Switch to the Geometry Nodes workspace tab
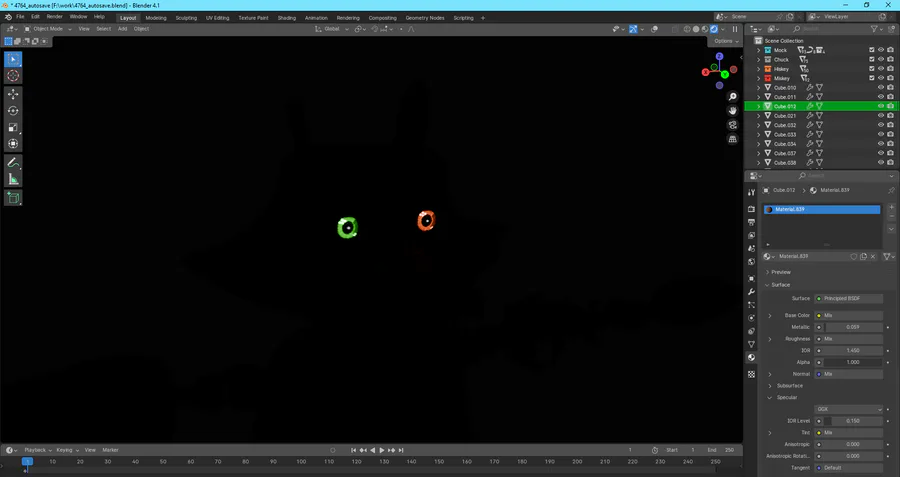900x477 pixels. (425, 18)
